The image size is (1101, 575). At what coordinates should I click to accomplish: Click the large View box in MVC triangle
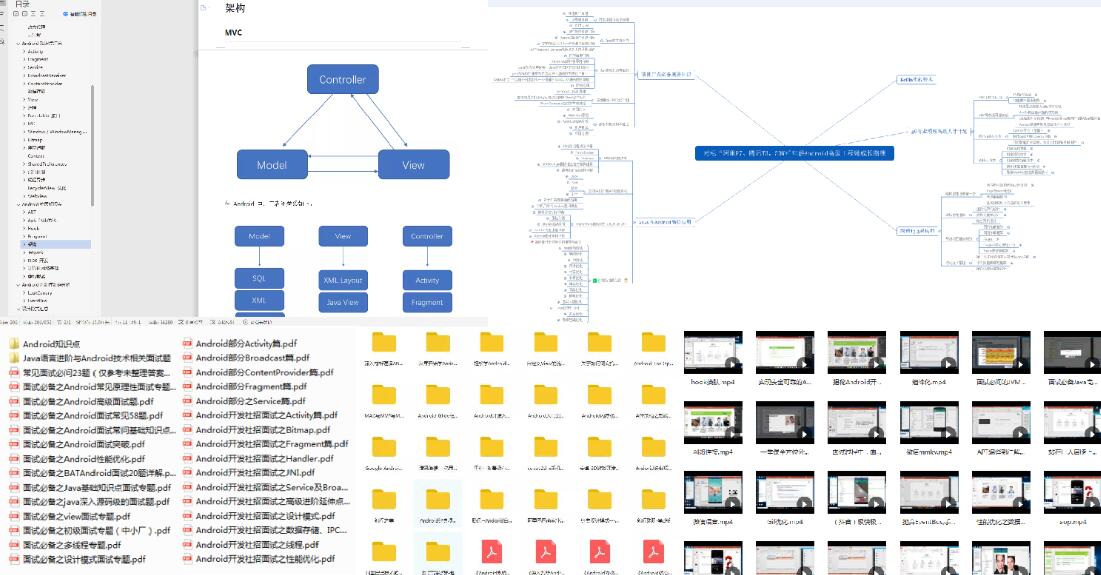click(x=414, y=165)
